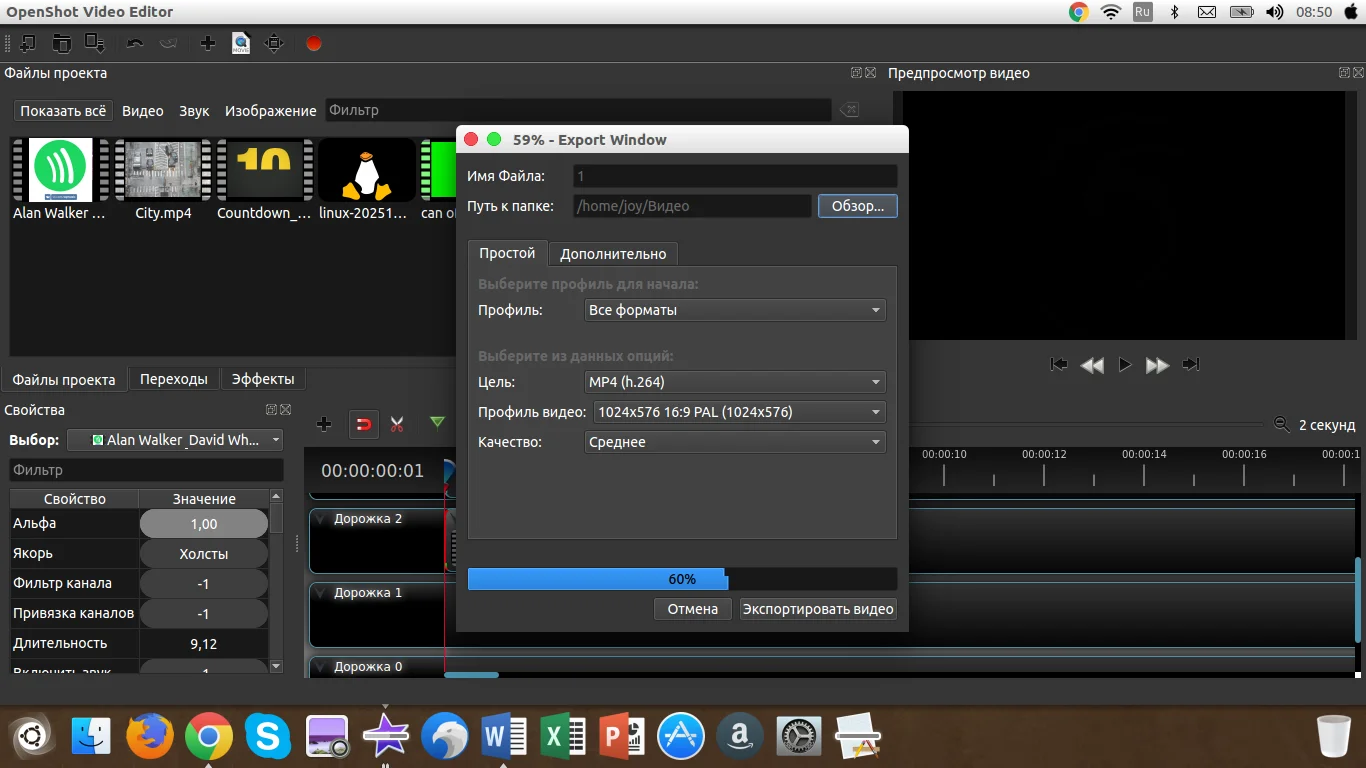The width and height of the screenshot is (1366, 768).
Task: Open the Профиль dropdown showing Все форматы
Action: pos(735,310)
